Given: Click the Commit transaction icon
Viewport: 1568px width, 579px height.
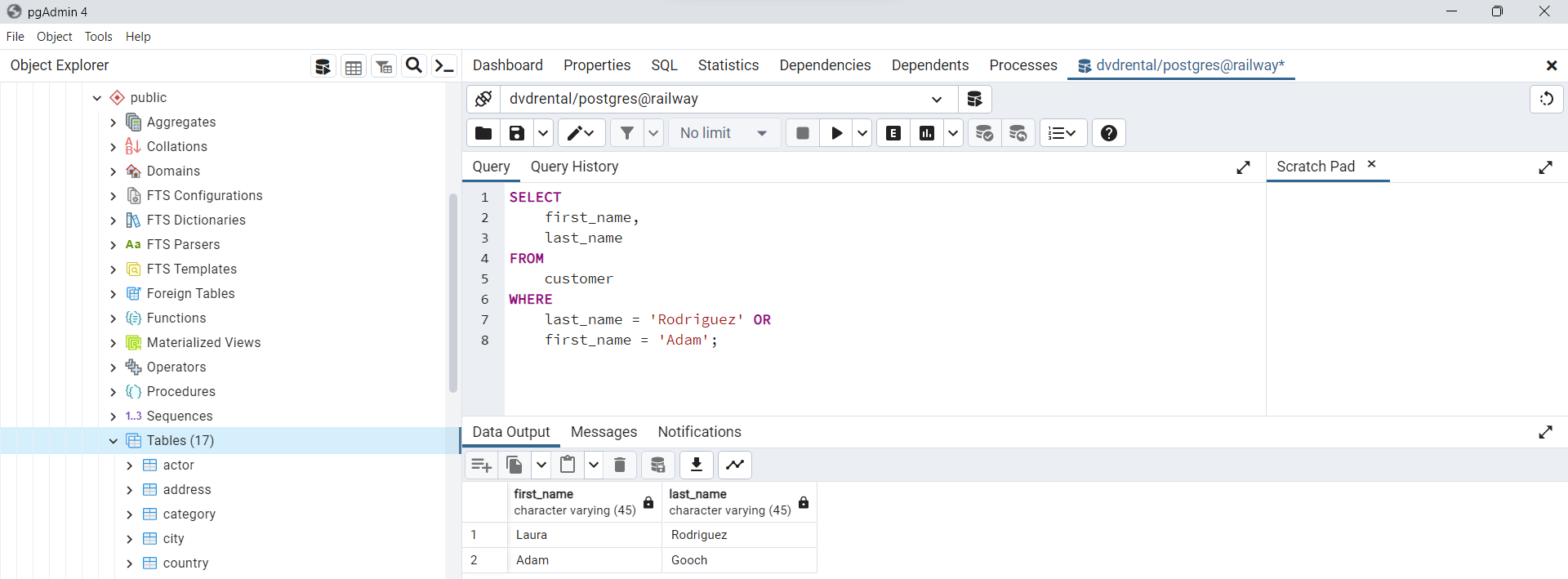Looking at the screenshot, I should click(x=985, y=133).
